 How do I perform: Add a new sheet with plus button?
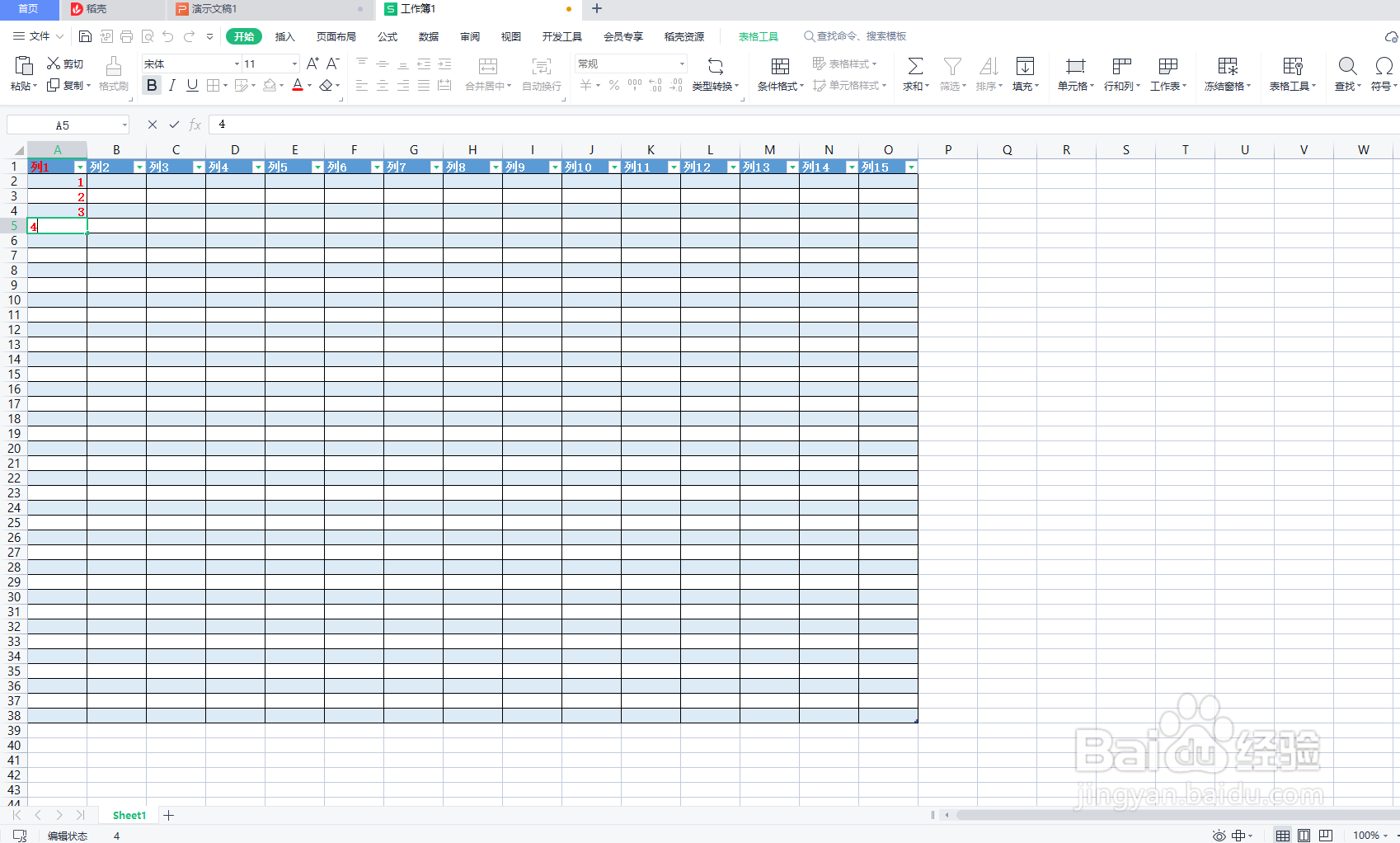point(168,815)
